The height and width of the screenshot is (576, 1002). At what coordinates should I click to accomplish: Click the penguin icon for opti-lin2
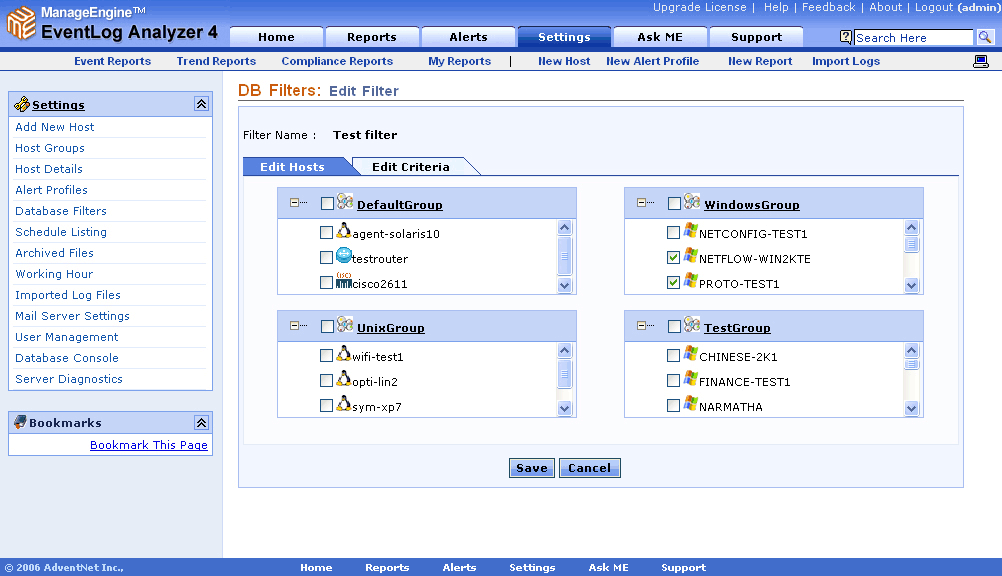[344, 378]
